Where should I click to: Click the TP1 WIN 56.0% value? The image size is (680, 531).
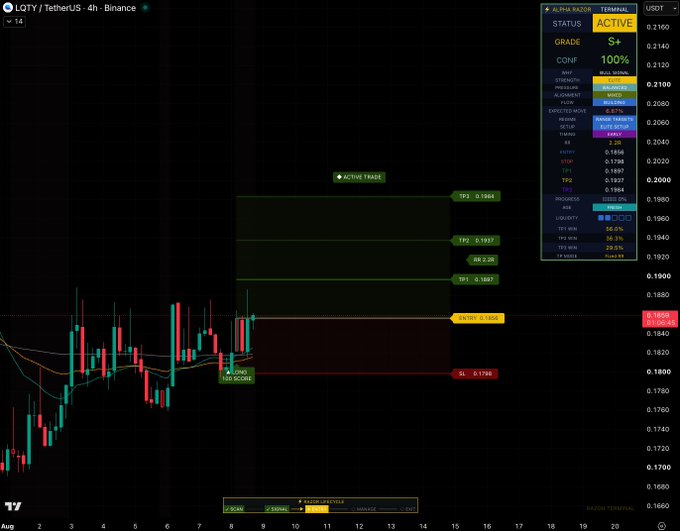(x=615, y=229)
